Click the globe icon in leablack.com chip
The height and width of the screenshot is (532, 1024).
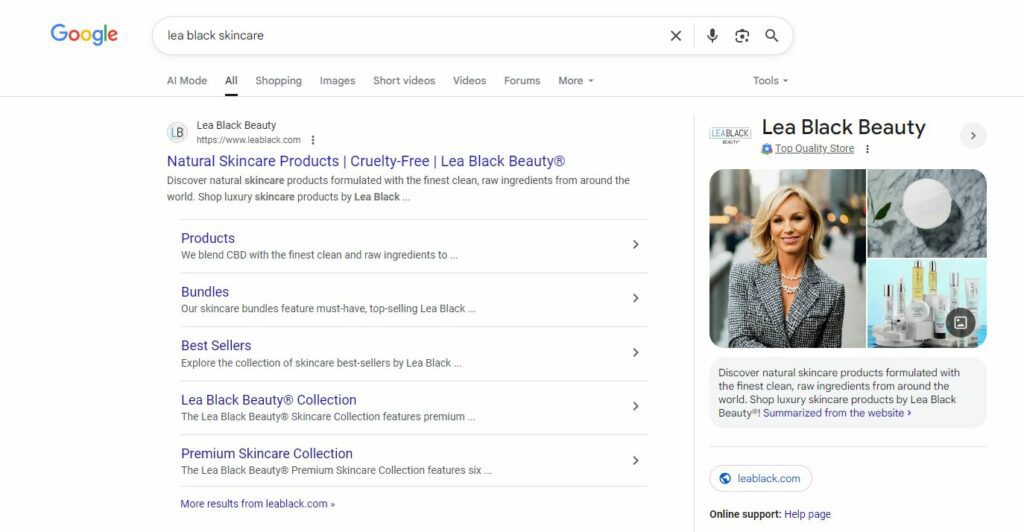725,478
